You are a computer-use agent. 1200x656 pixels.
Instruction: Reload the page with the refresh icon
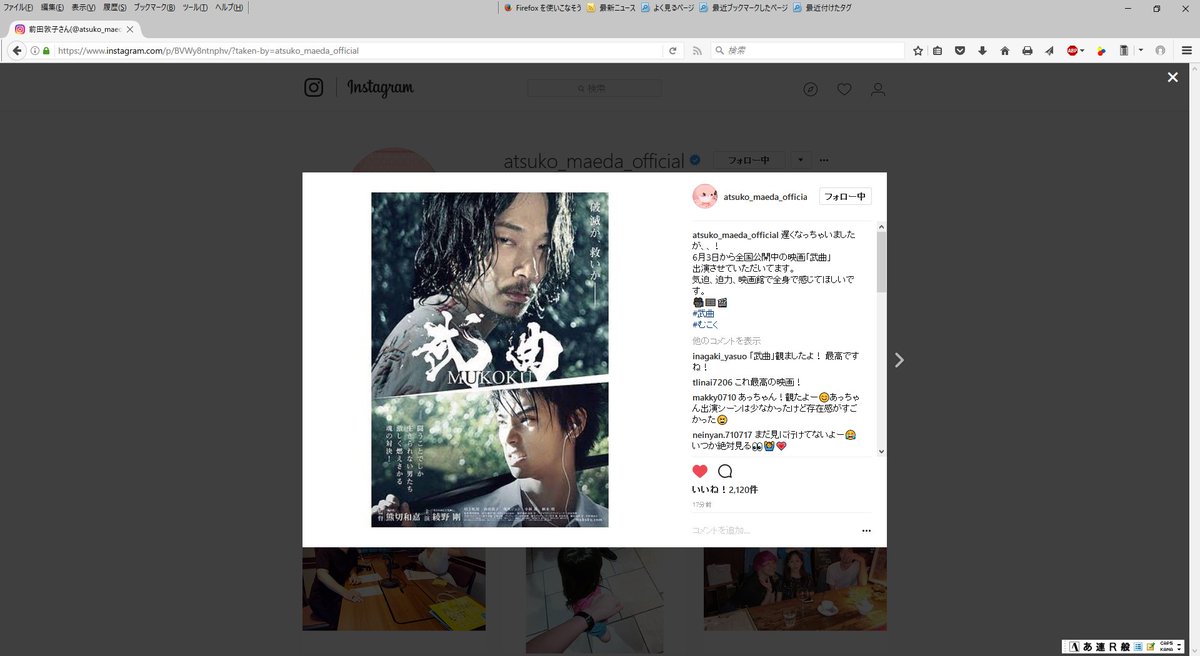pos(673,50)
